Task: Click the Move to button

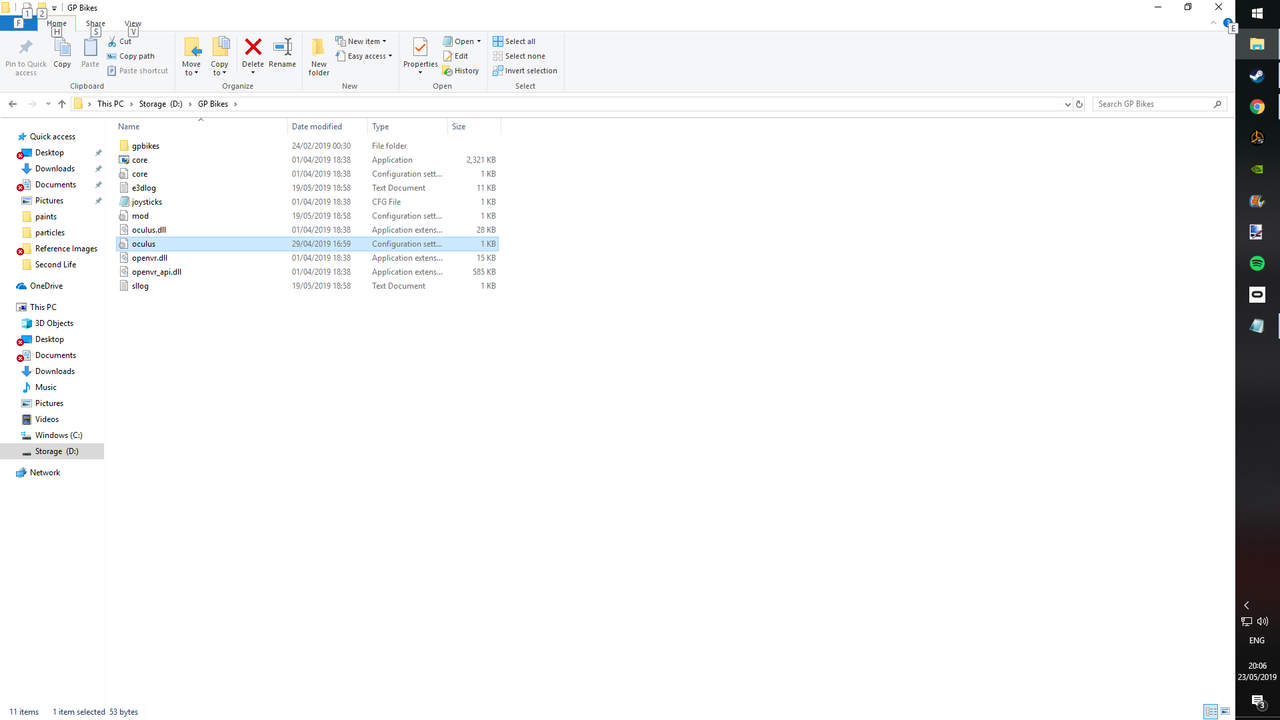Action: (192, 56)
